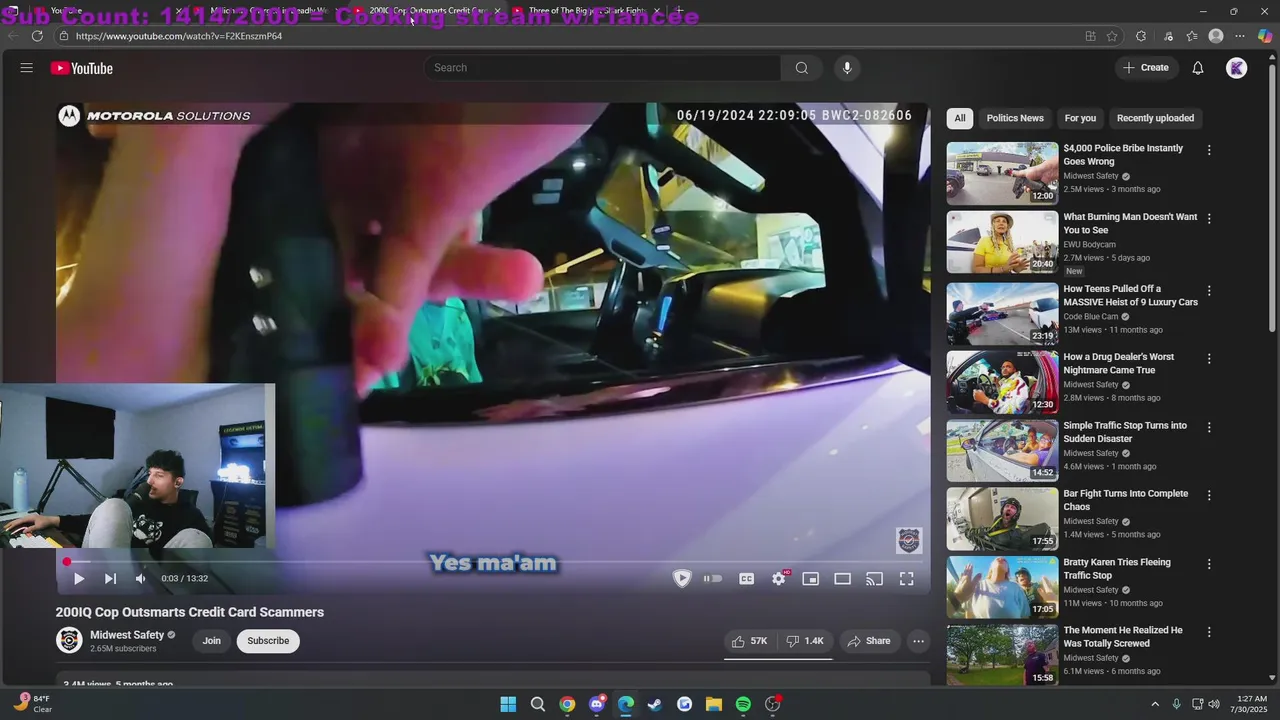Open File Explorer from the taskbar
The image size is (1280, 720).
[x=714, y=704]
